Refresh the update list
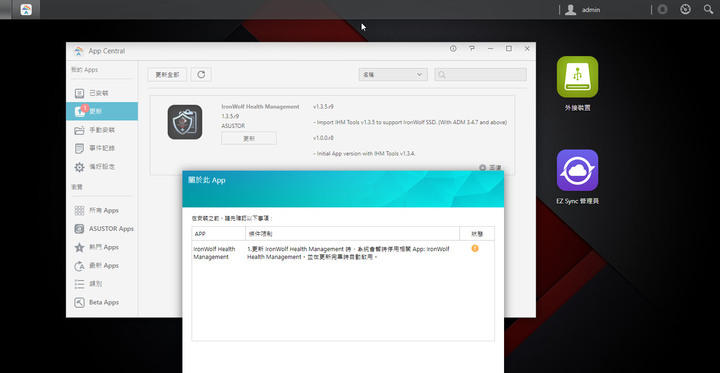The image size is (720, 373). 201,74
